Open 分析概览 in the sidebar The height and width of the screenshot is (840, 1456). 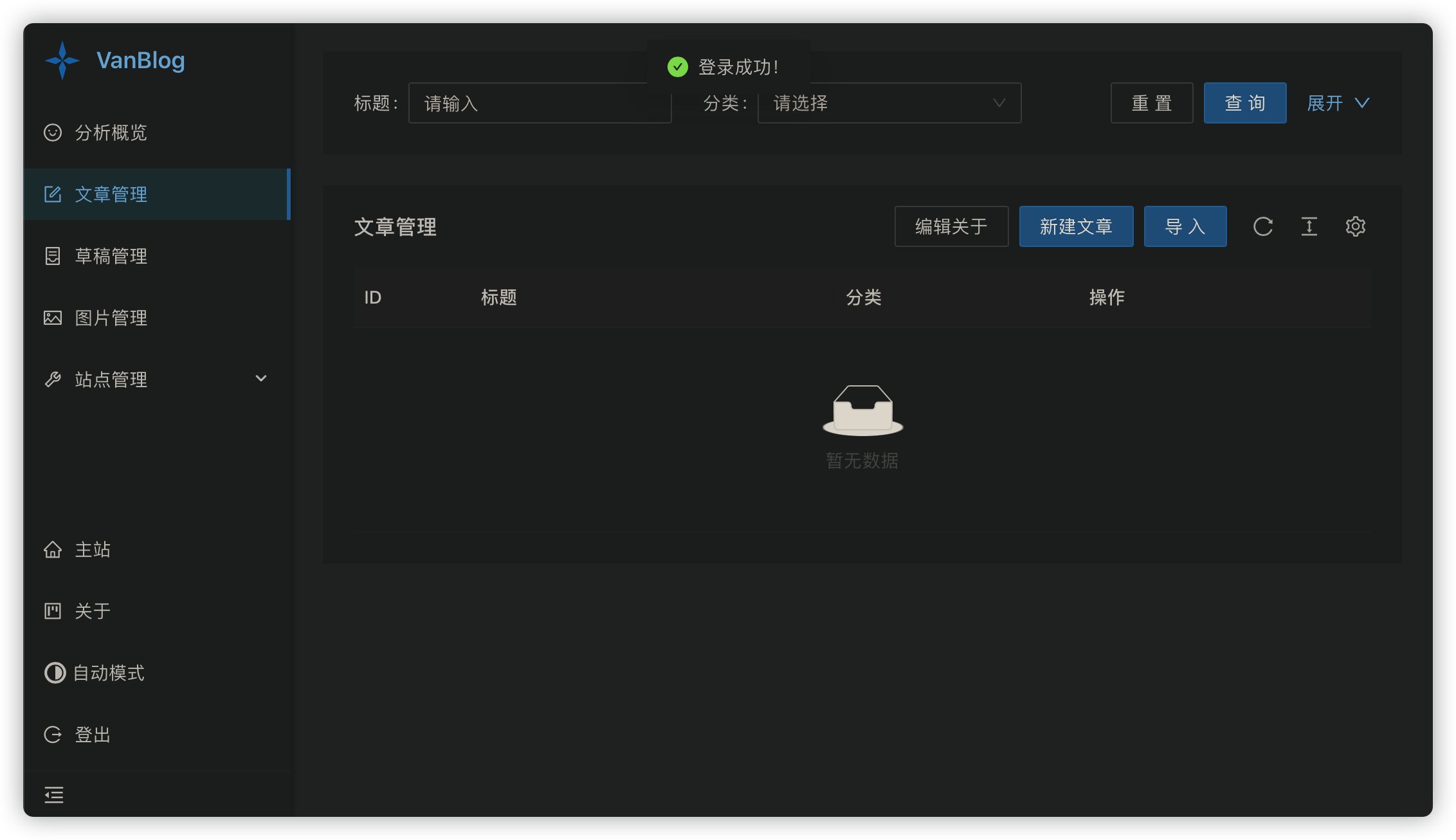(x=111, y=132)
